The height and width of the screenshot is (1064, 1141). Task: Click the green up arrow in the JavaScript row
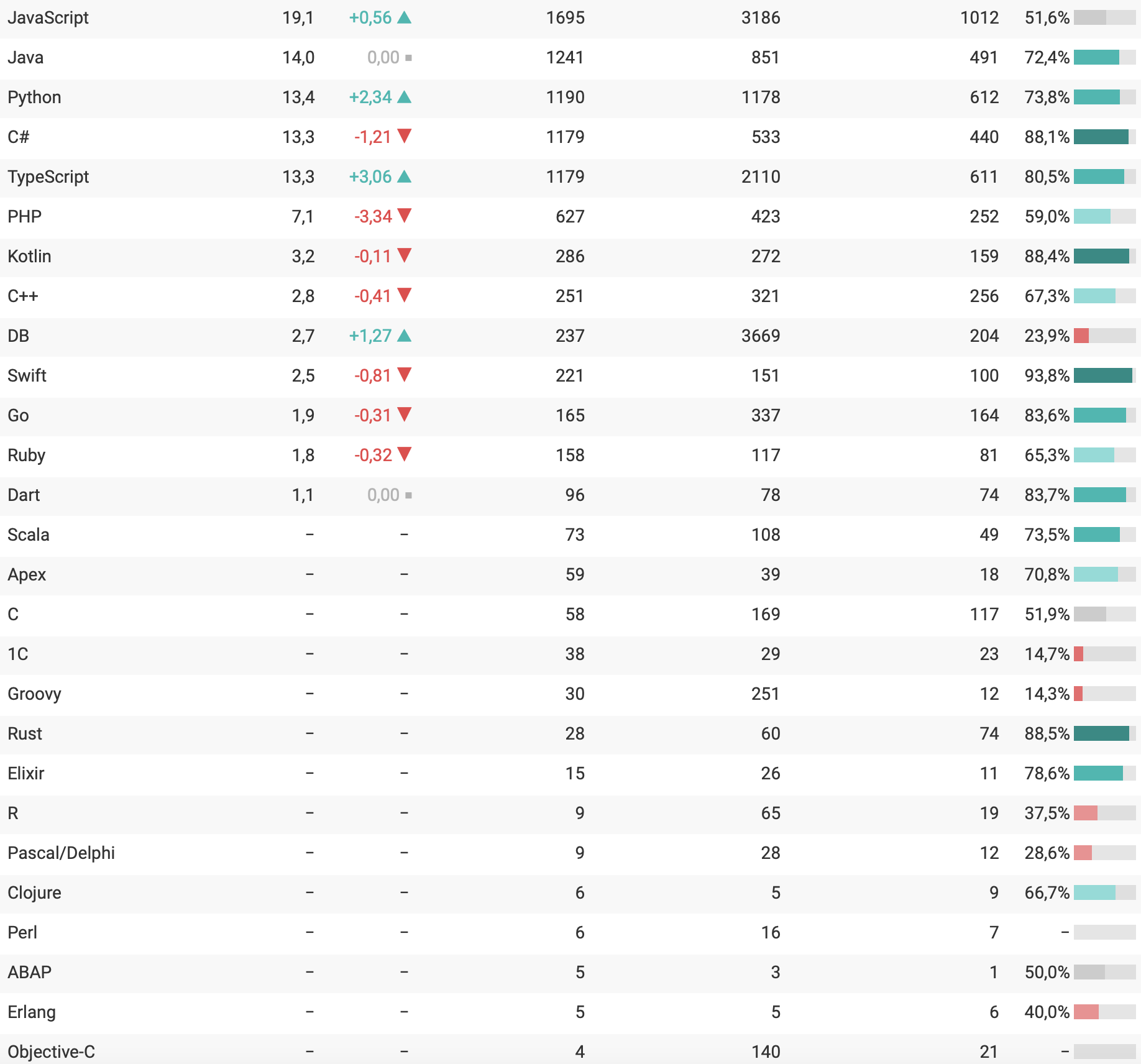click(x=404, y=17)
